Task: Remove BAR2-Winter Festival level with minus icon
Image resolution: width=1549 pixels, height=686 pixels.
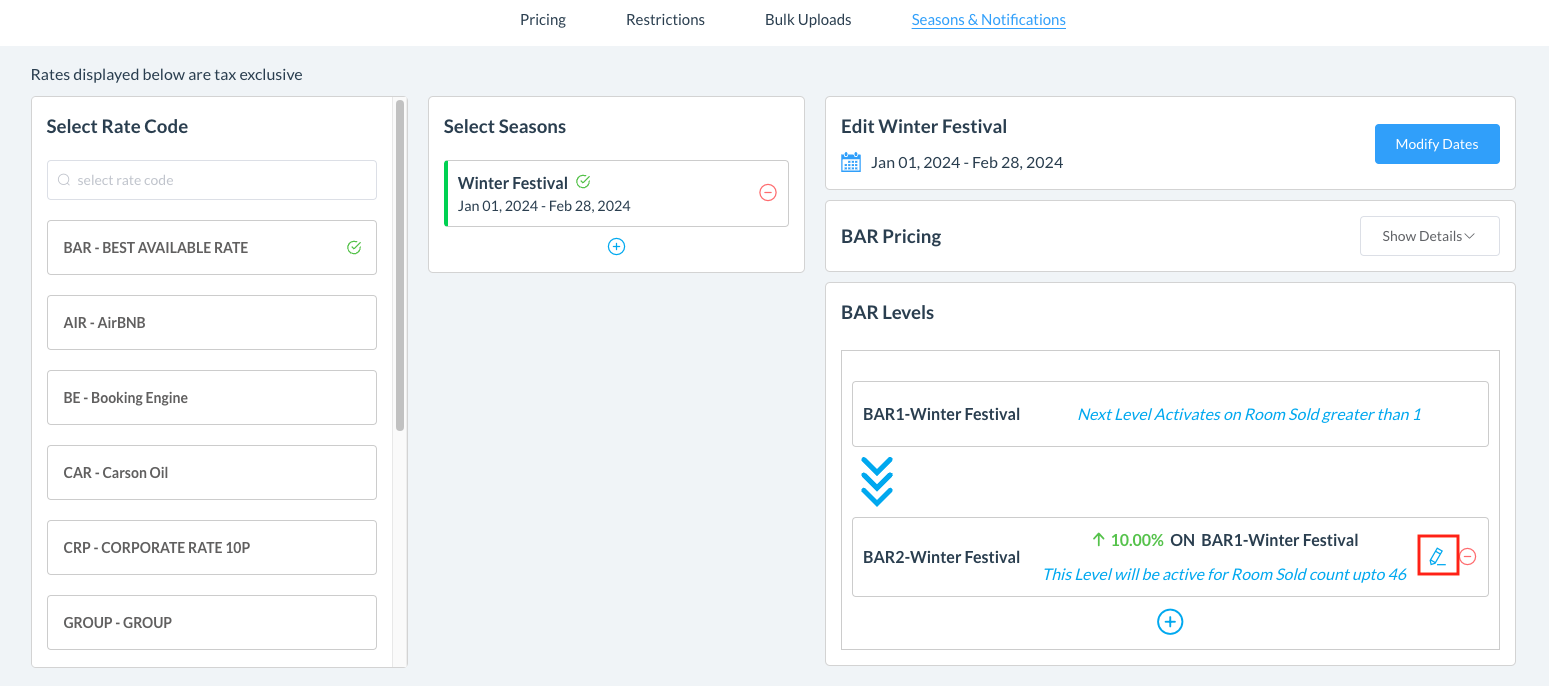Action: pos(1468,557)
